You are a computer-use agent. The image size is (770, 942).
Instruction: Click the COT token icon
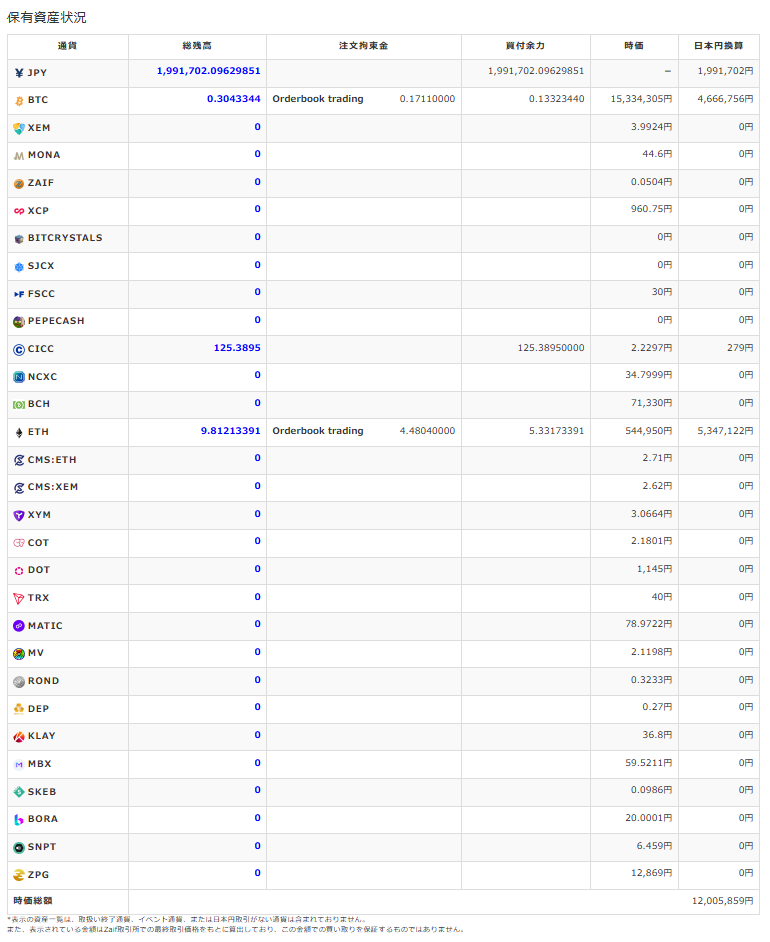pyautogui.click(x=19, y=543)
